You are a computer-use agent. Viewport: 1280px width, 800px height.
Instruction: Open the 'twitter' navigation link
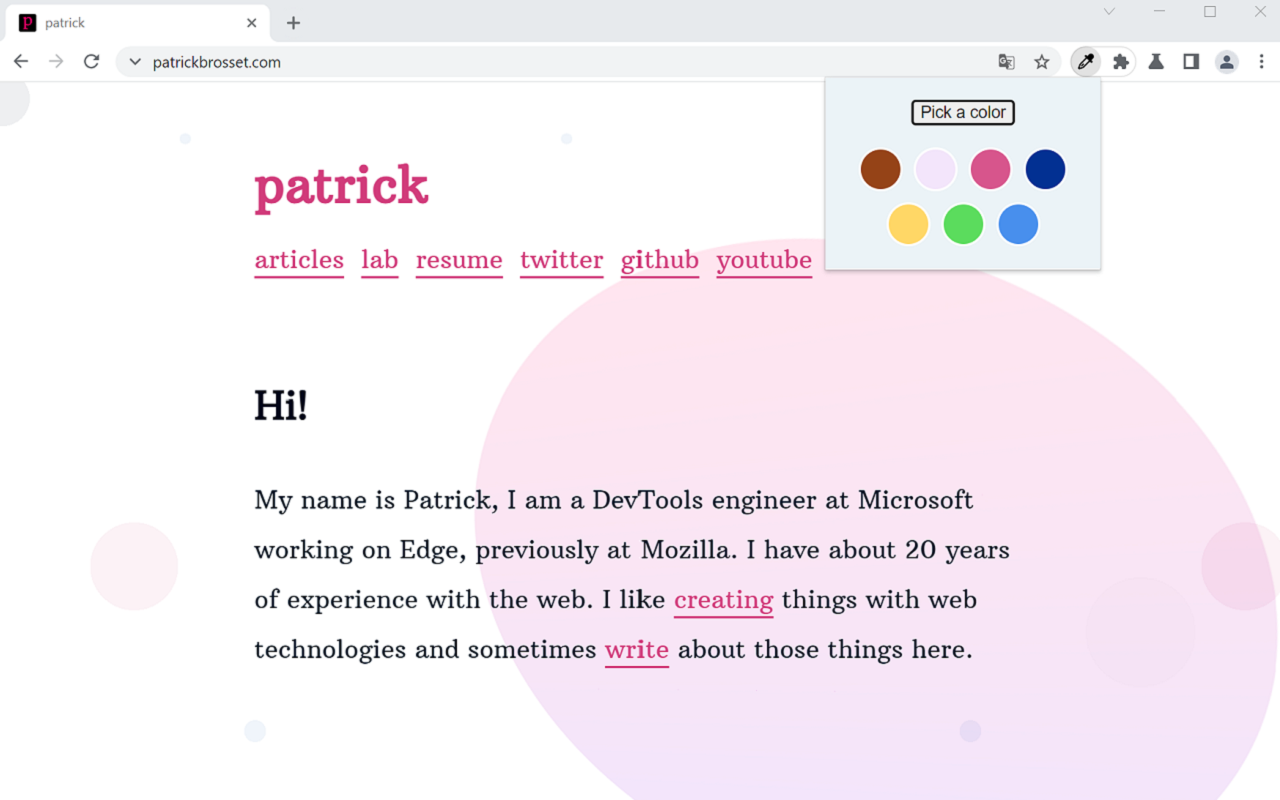[562, 261]
